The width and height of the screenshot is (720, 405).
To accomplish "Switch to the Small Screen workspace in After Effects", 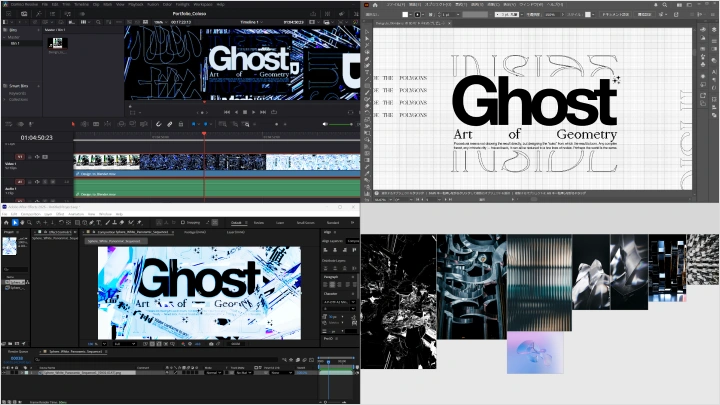I will point(305,223).
